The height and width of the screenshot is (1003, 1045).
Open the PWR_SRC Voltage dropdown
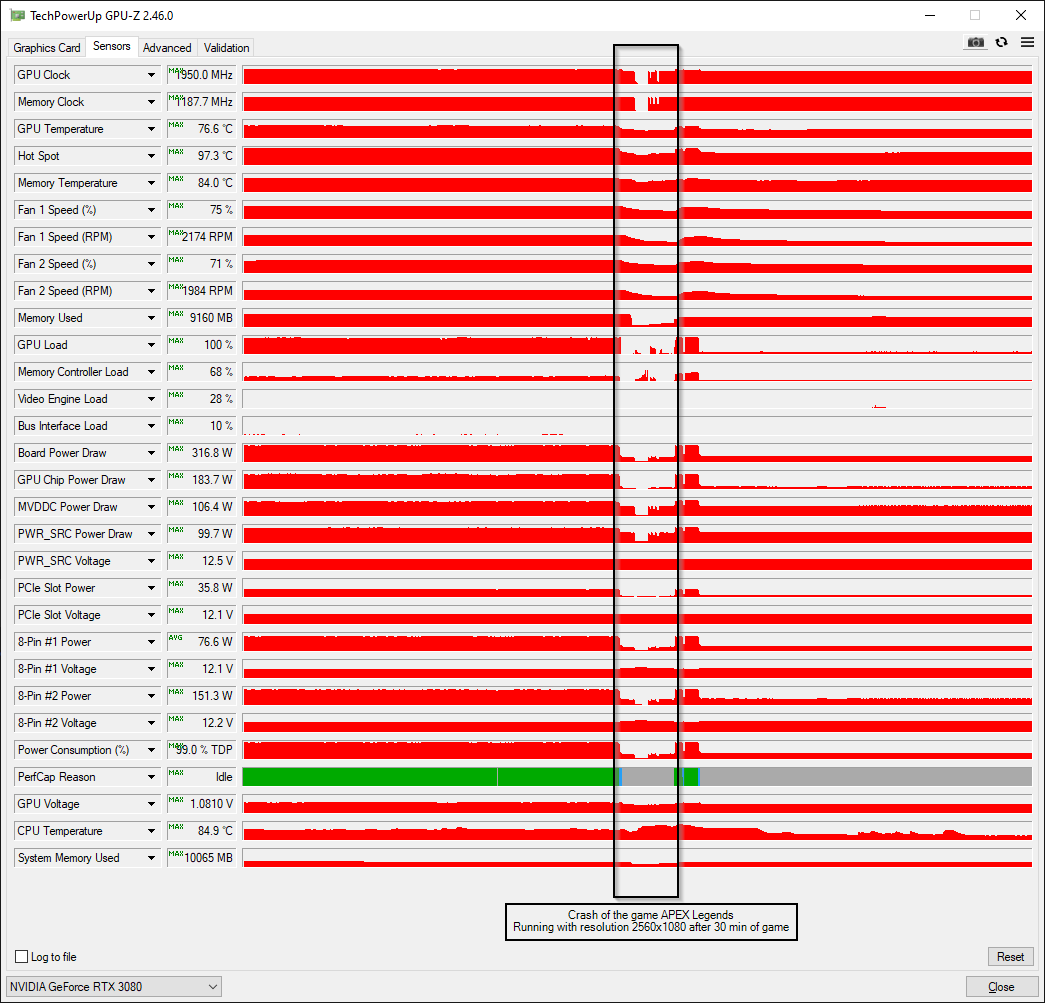coord(151,561)
